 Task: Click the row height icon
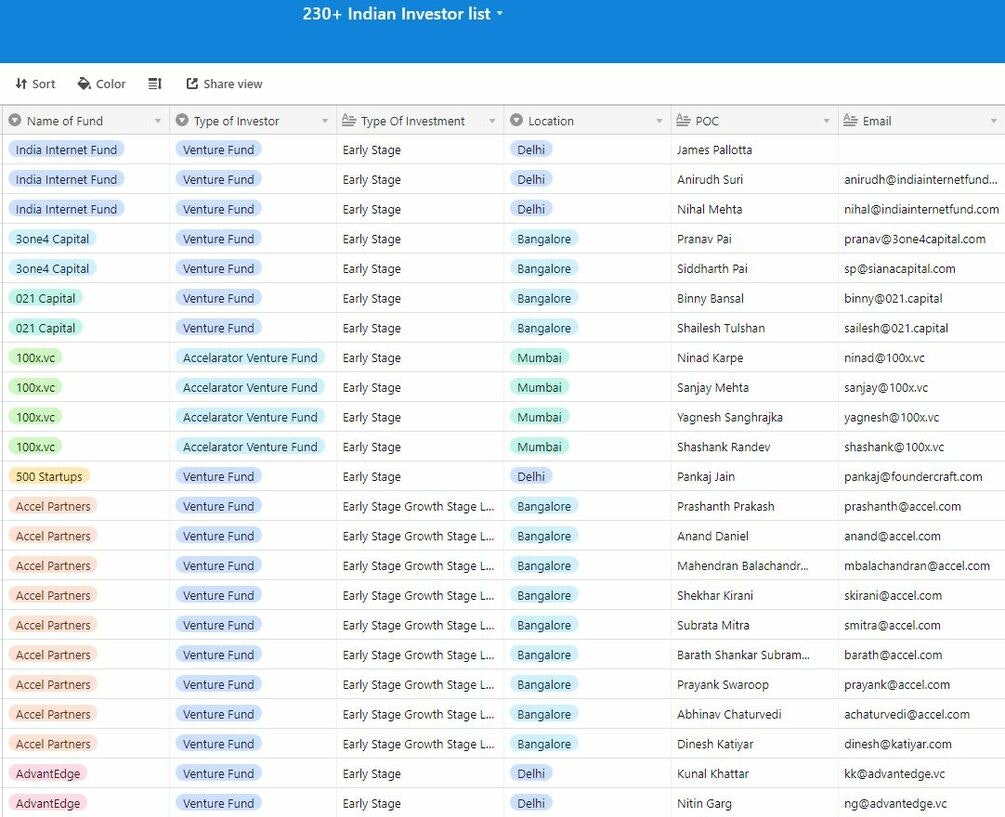(155, 84)
